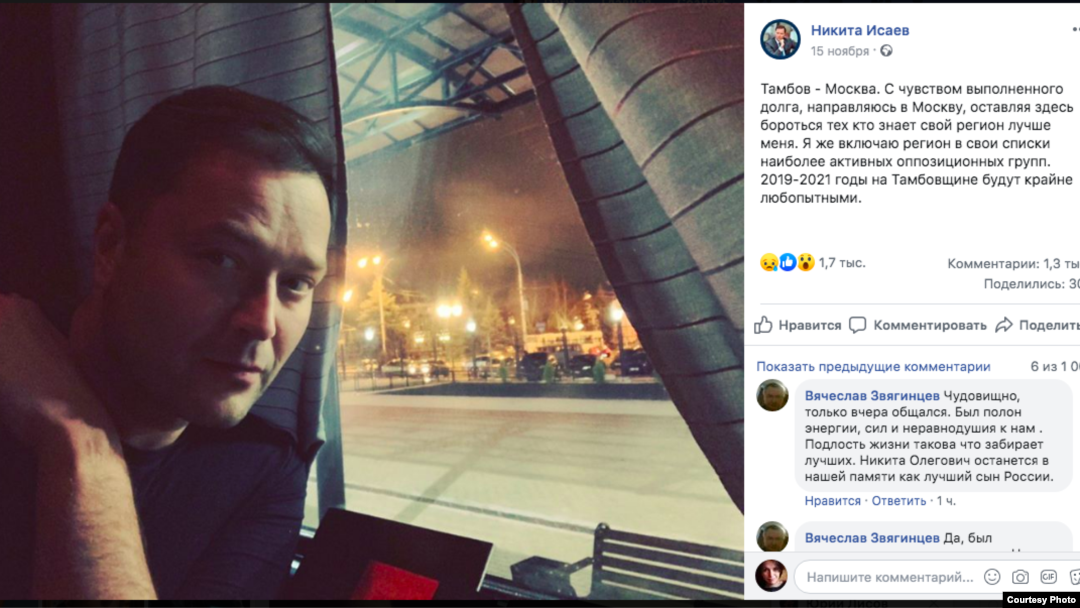The image size is (1080, 608).
Task: Open the comments count link
Action: (1012, 264)
